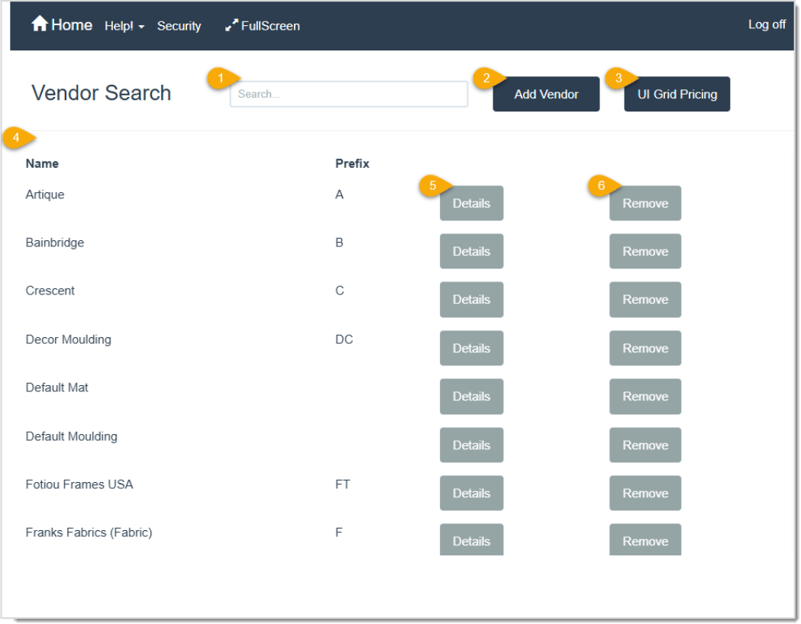801x624 pixels.
Task: Open the Help! dropdown menu
Action: [122, 26]
